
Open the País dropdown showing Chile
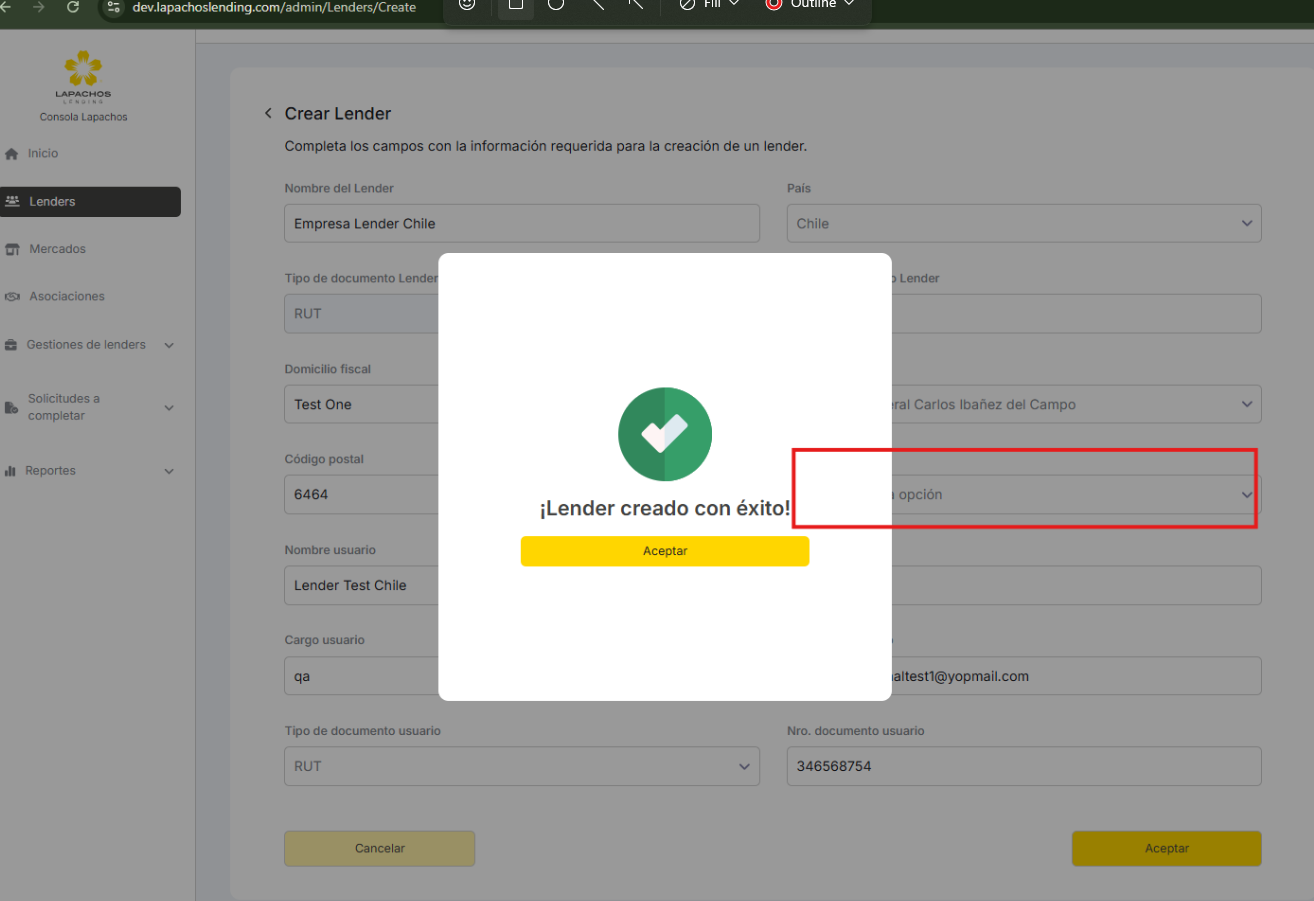1023,224
